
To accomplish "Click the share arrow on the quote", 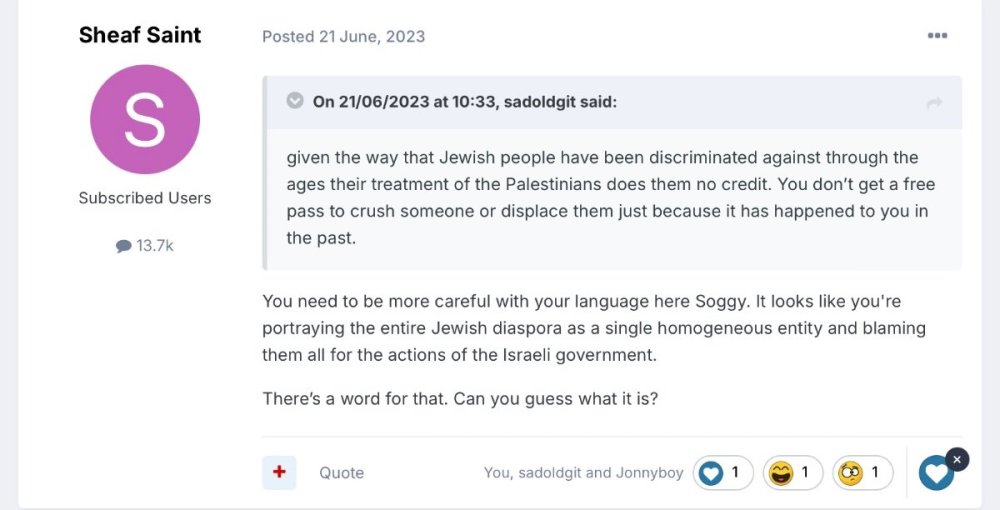I will 934,102.
